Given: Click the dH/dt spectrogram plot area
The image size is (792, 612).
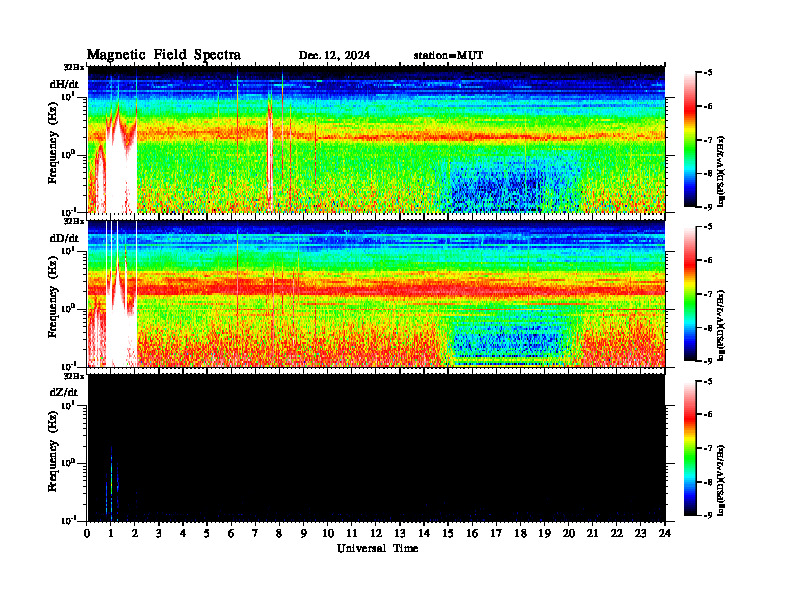Looking at the screenshot, I should (376, 139).
